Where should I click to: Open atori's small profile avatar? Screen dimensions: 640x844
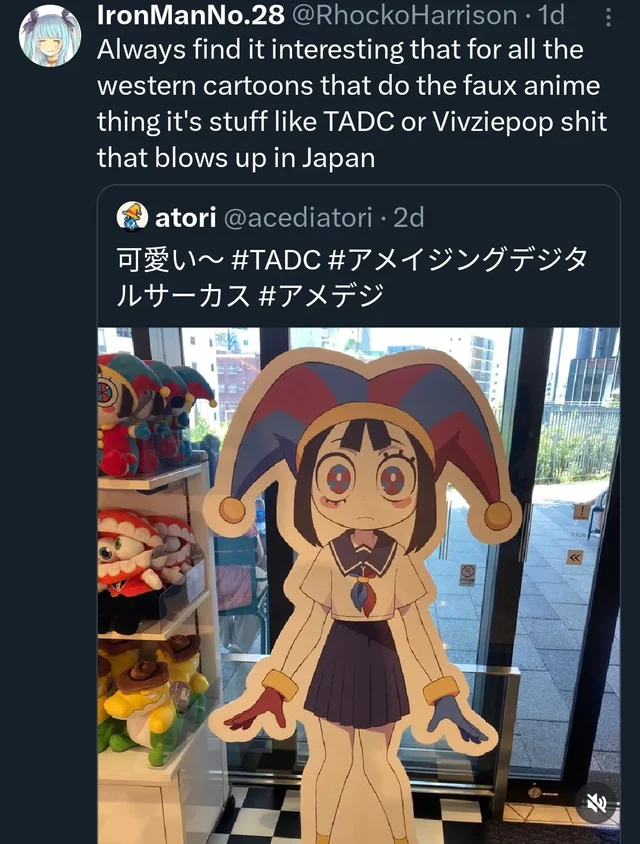click(132, 217)
